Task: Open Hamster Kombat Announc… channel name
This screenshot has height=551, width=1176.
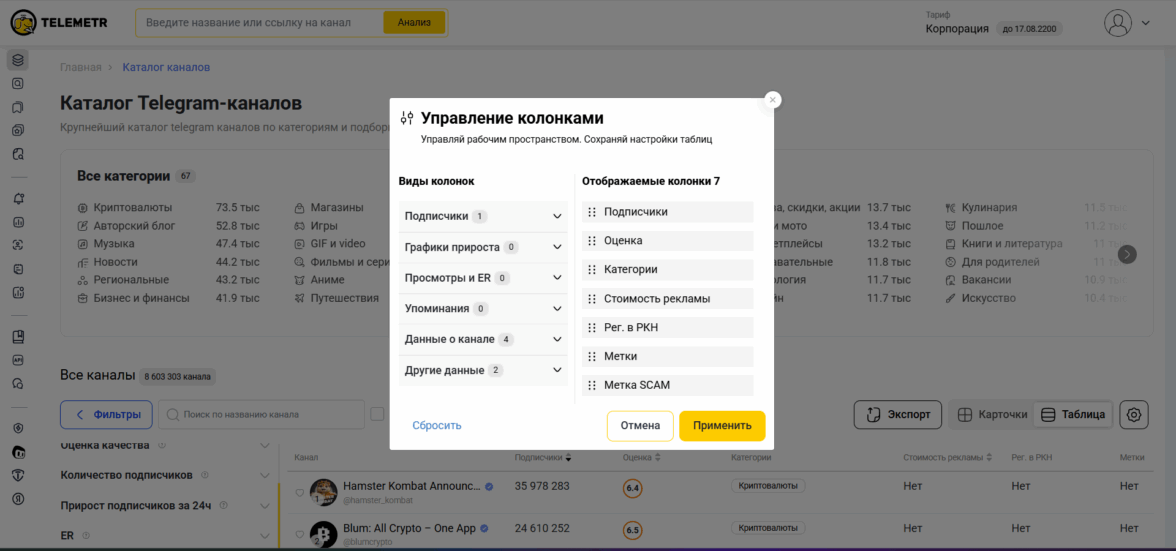Action: pos(412,486)
